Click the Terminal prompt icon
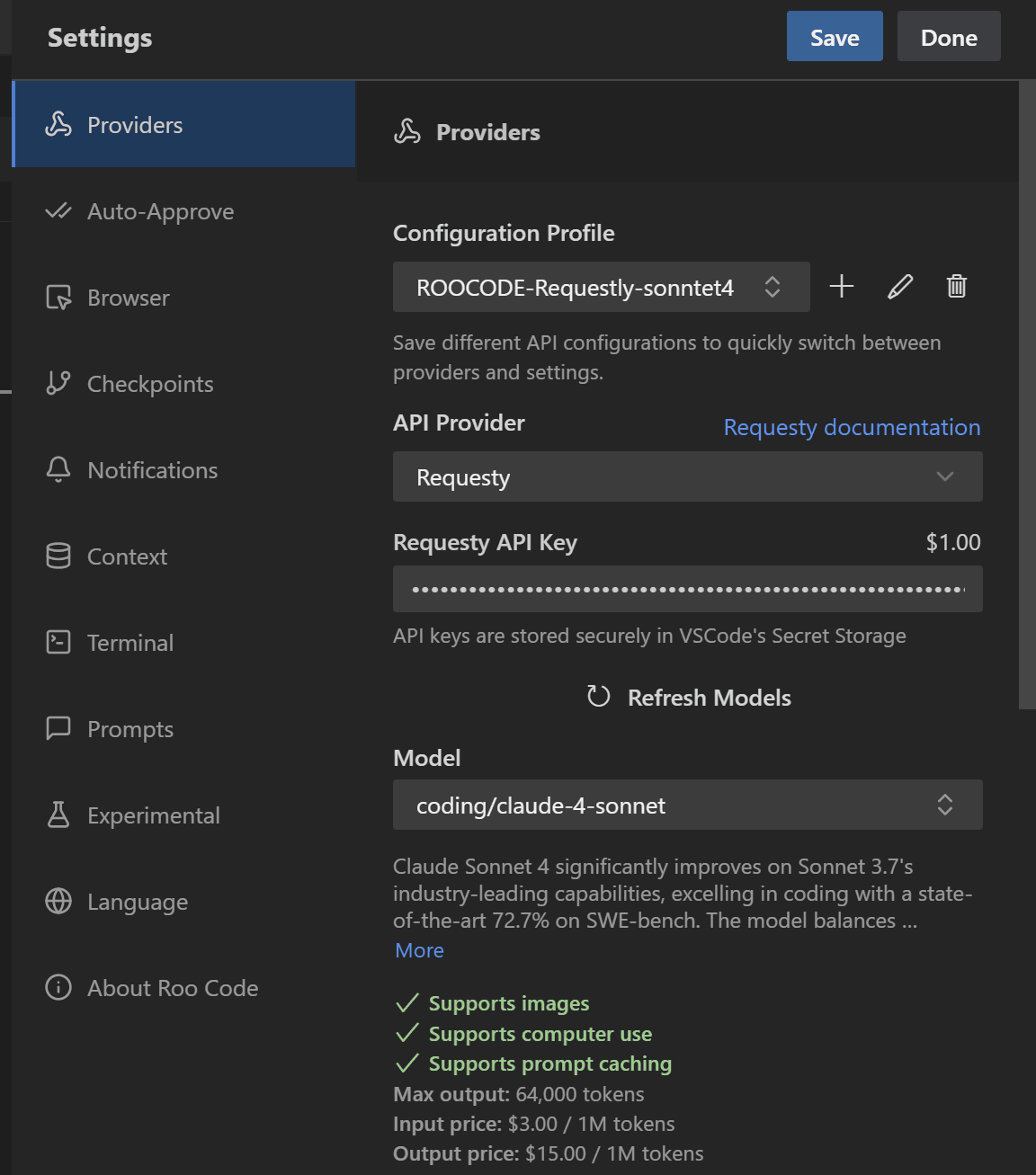Image resolution: width=1036 pixels, height=1175 pixels. [x=58, y=642]
